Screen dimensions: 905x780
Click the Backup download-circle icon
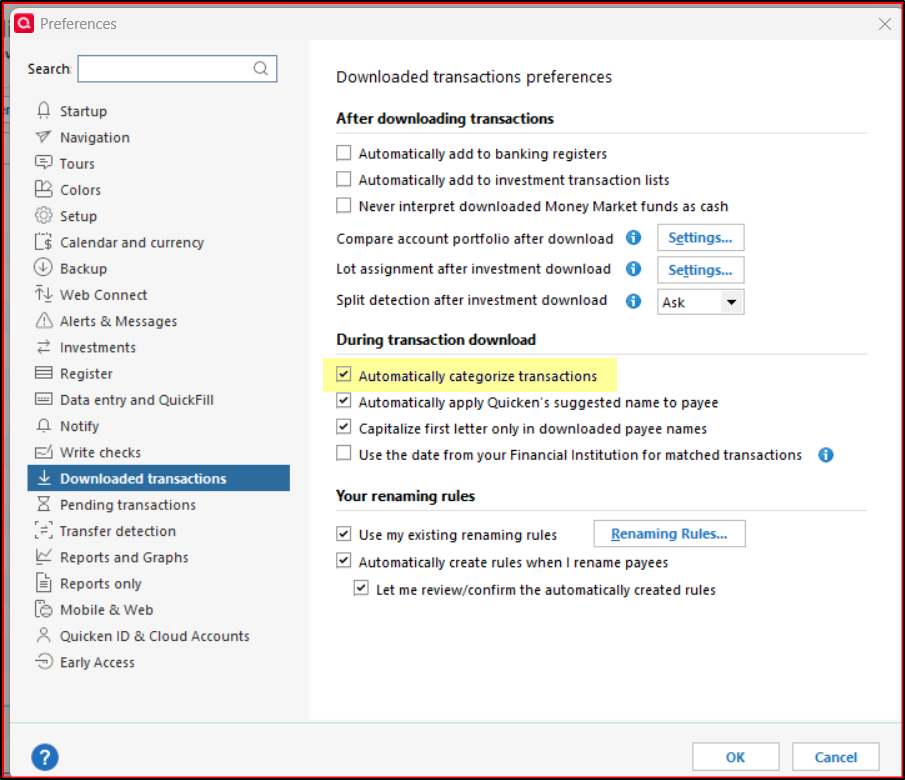click(x=43, y=268)
